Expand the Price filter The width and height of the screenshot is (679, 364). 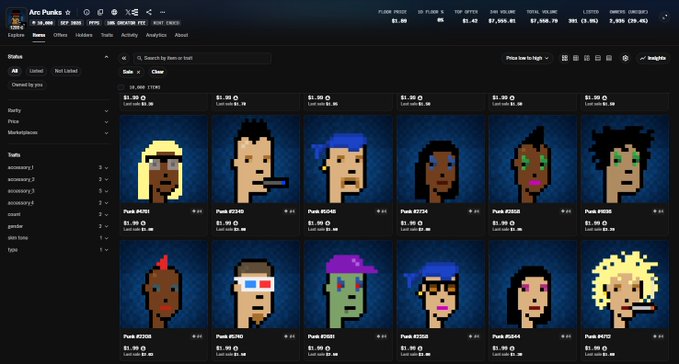click(58, 122)
